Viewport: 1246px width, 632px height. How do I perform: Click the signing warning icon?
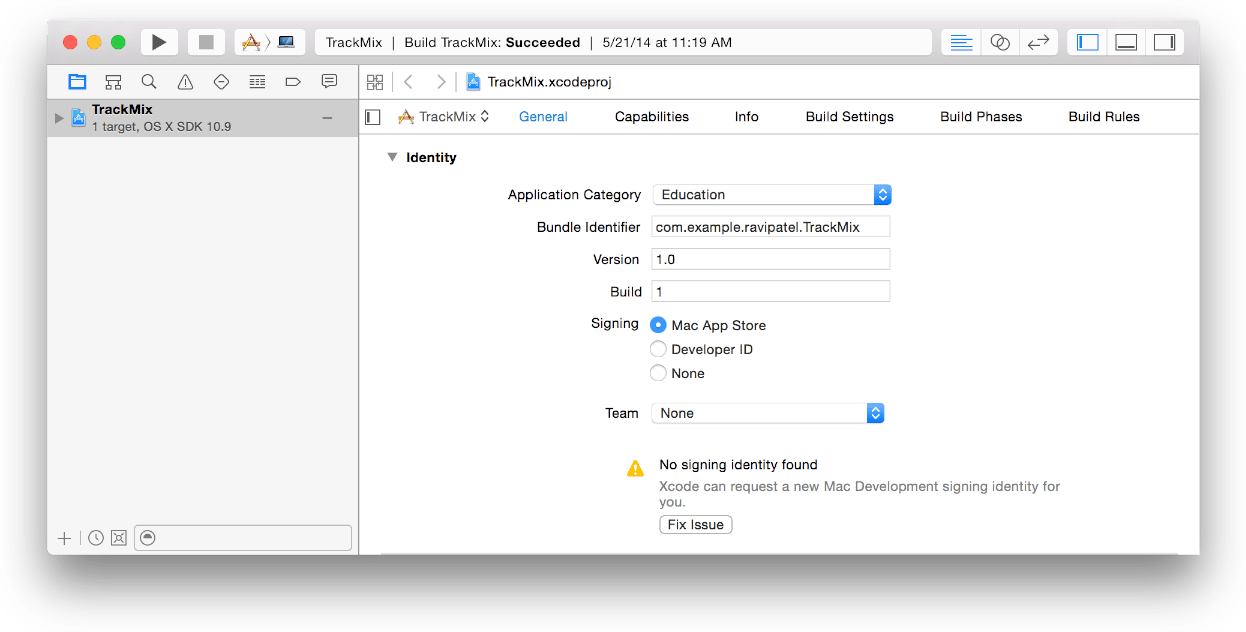point(635,468)
